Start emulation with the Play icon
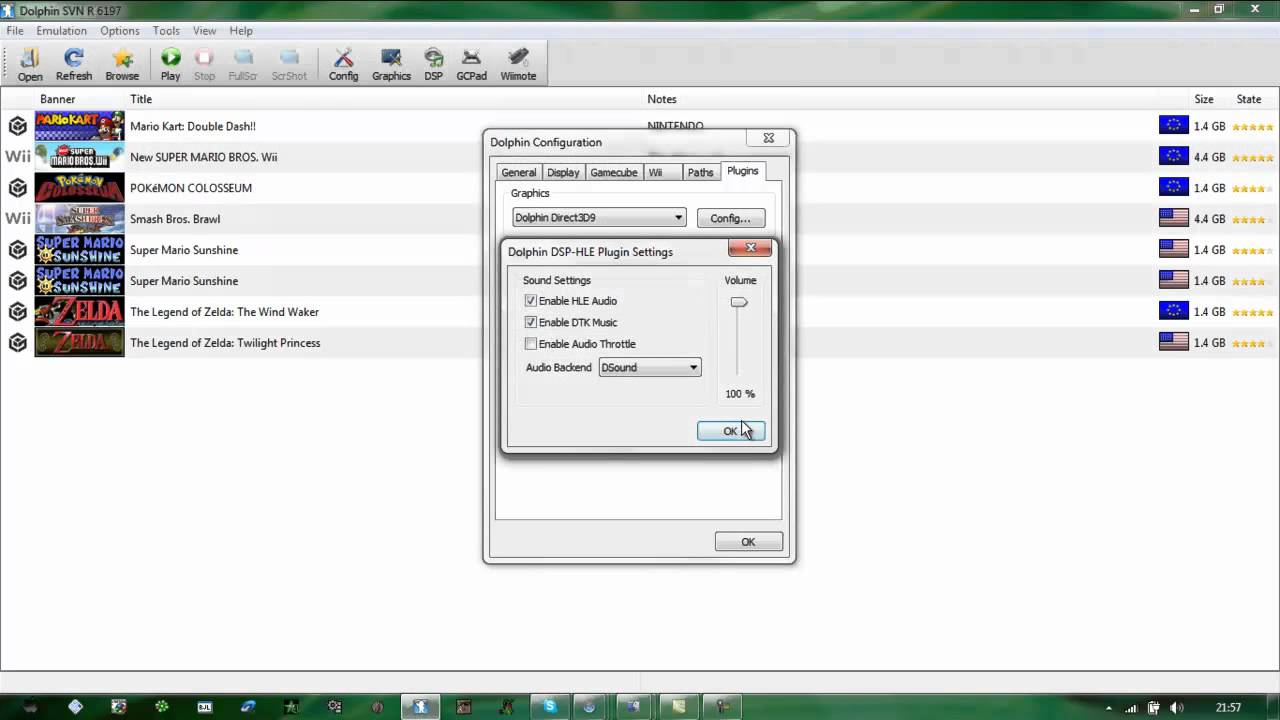The height and width of the screenshot is (720, 1280). tap(171, 64)
